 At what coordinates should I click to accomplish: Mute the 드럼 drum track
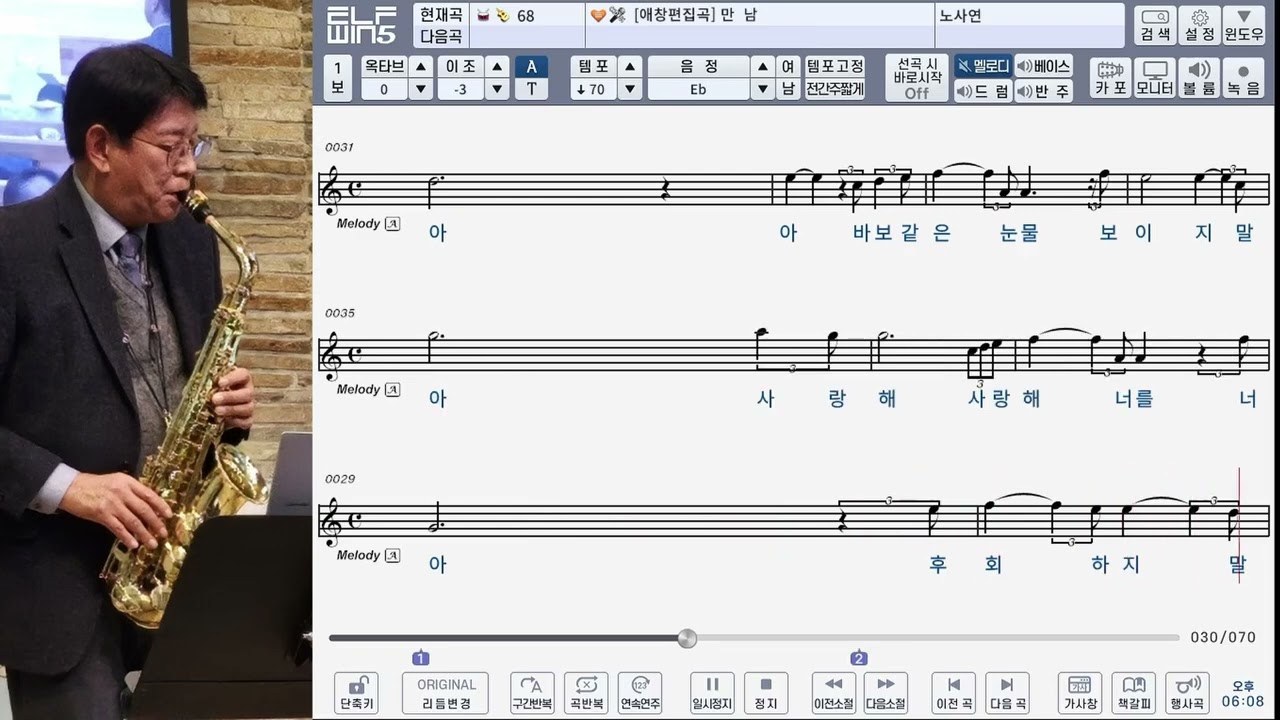983,91
